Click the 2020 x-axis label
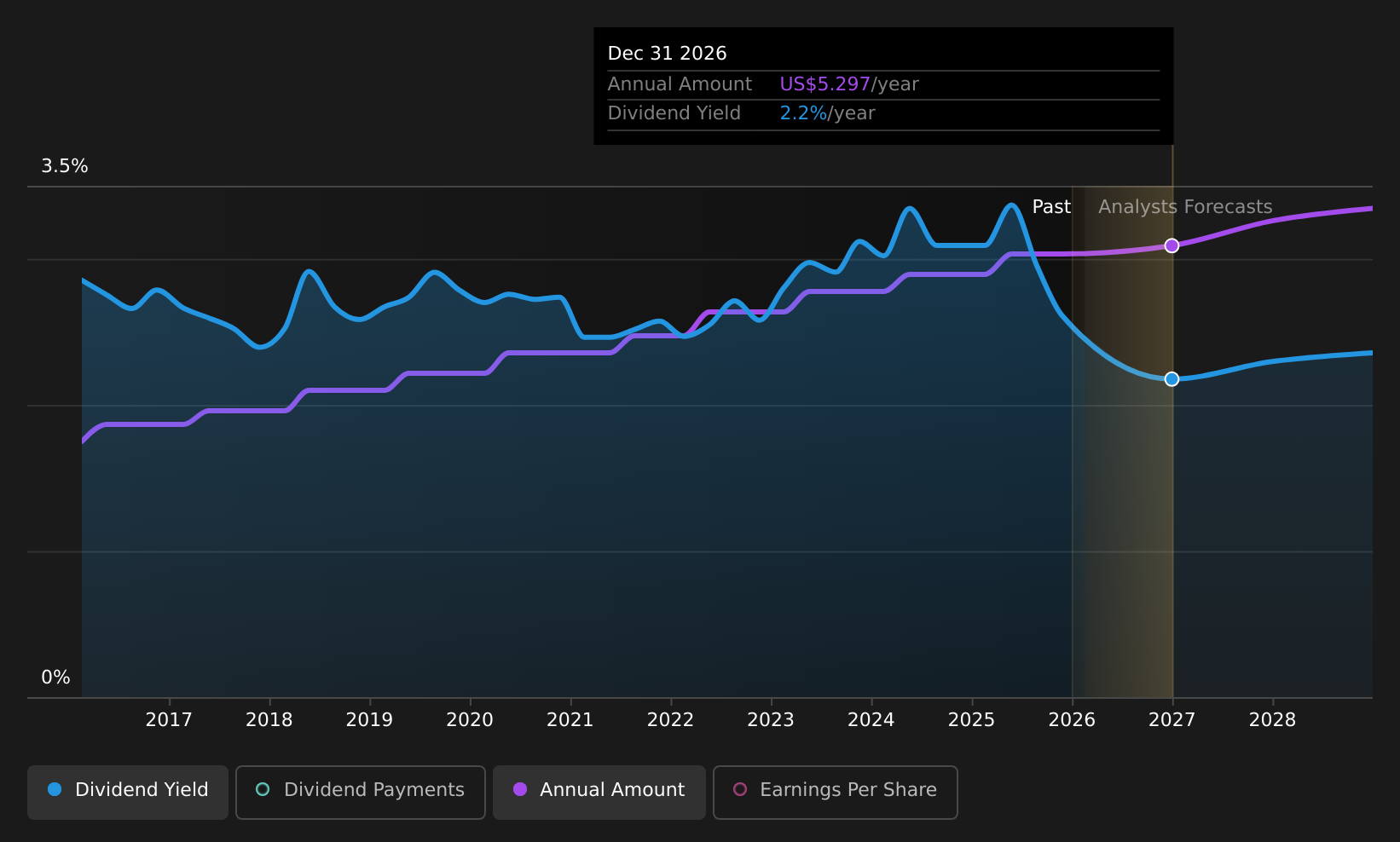 [470, 720]
